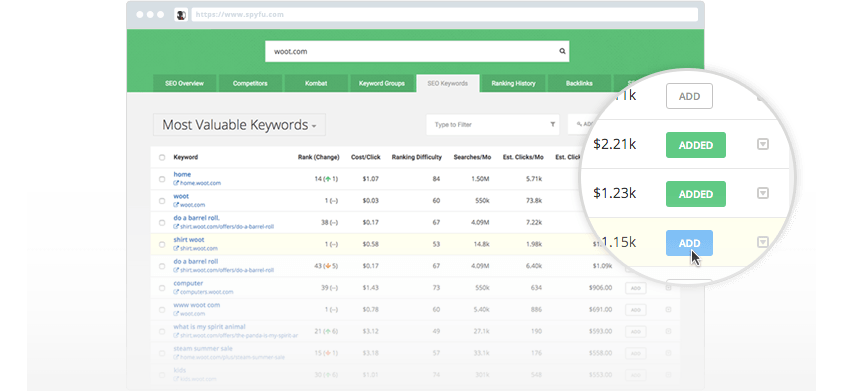Check the box for www woot com keyword
This screenshot has height=391, width=845.
162,310
